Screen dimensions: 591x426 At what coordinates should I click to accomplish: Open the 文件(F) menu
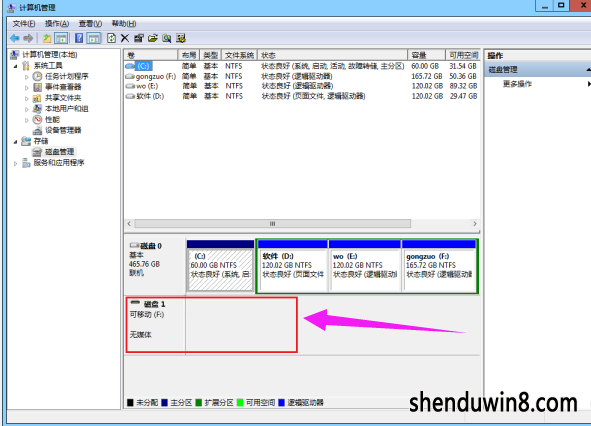(24, 24)
